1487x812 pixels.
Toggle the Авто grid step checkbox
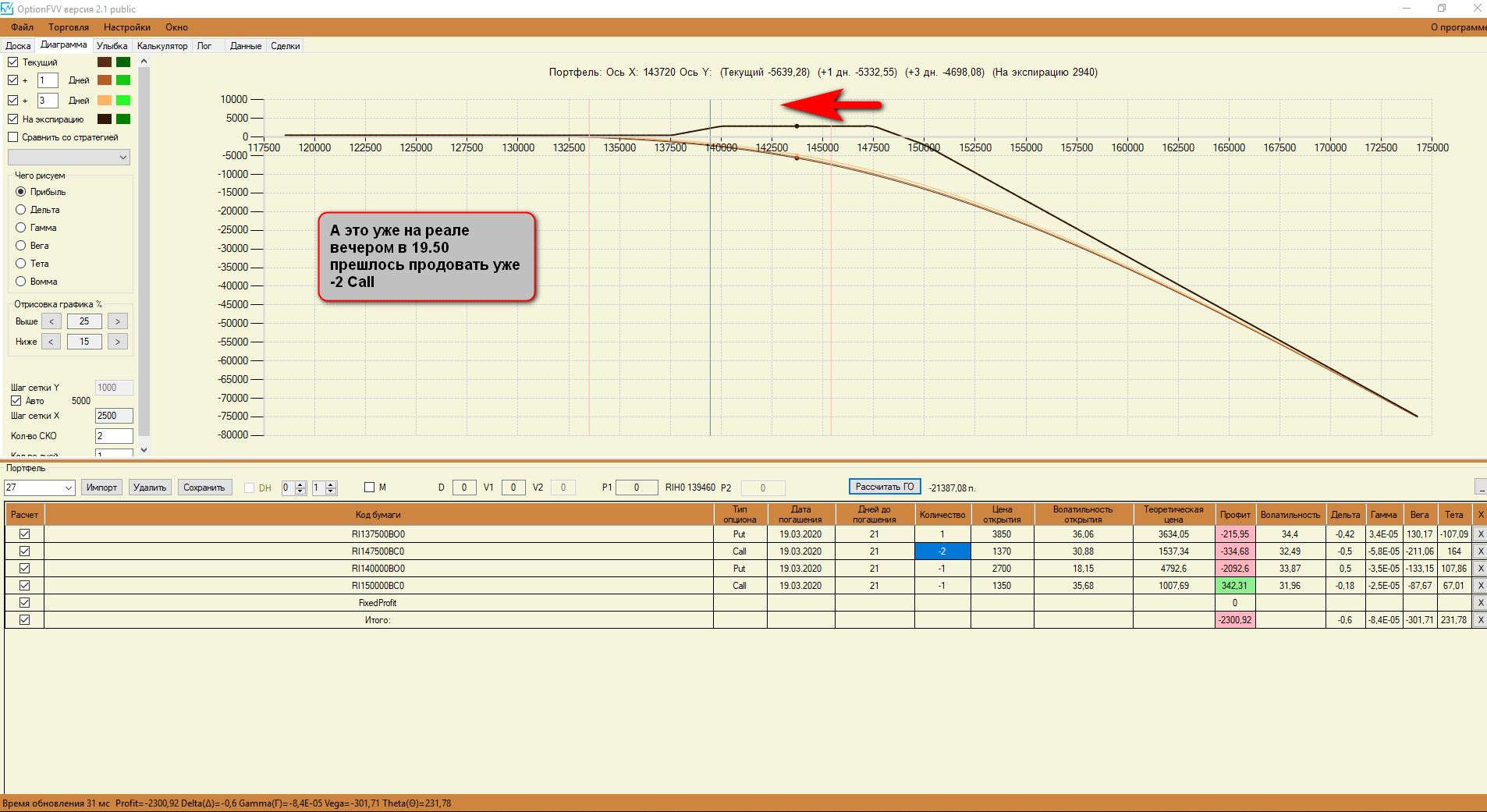pyautogui.click(x=16, y=401)
